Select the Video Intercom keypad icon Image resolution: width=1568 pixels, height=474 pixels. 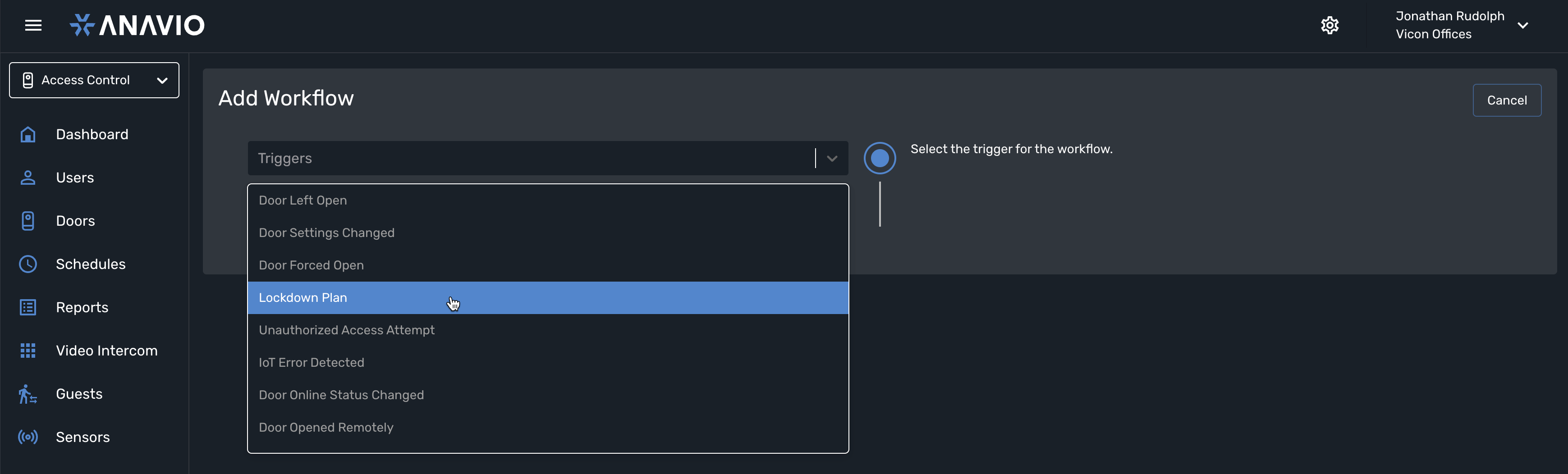click(x=28, y=350)
